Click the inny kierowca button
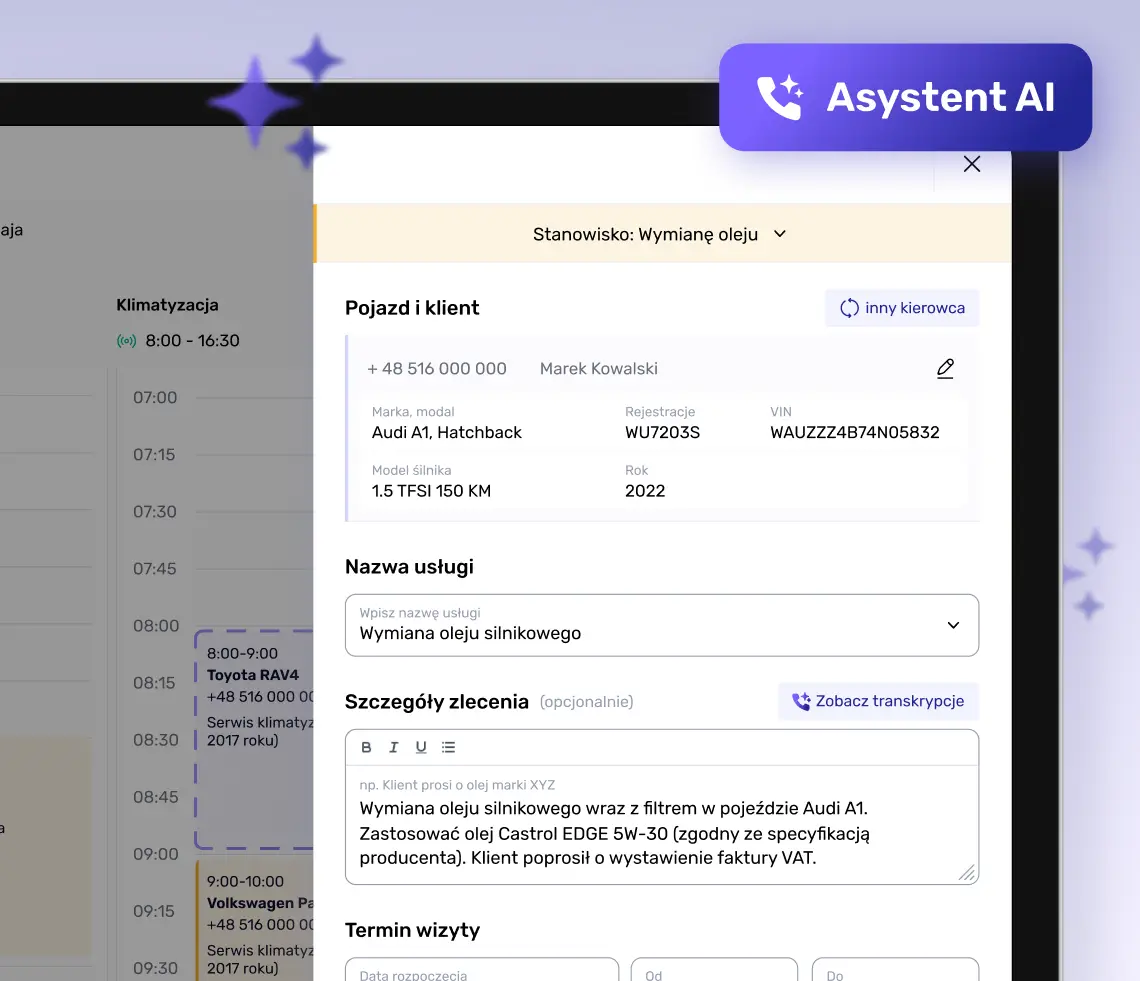1140x981 pixels. coord(902,308)
